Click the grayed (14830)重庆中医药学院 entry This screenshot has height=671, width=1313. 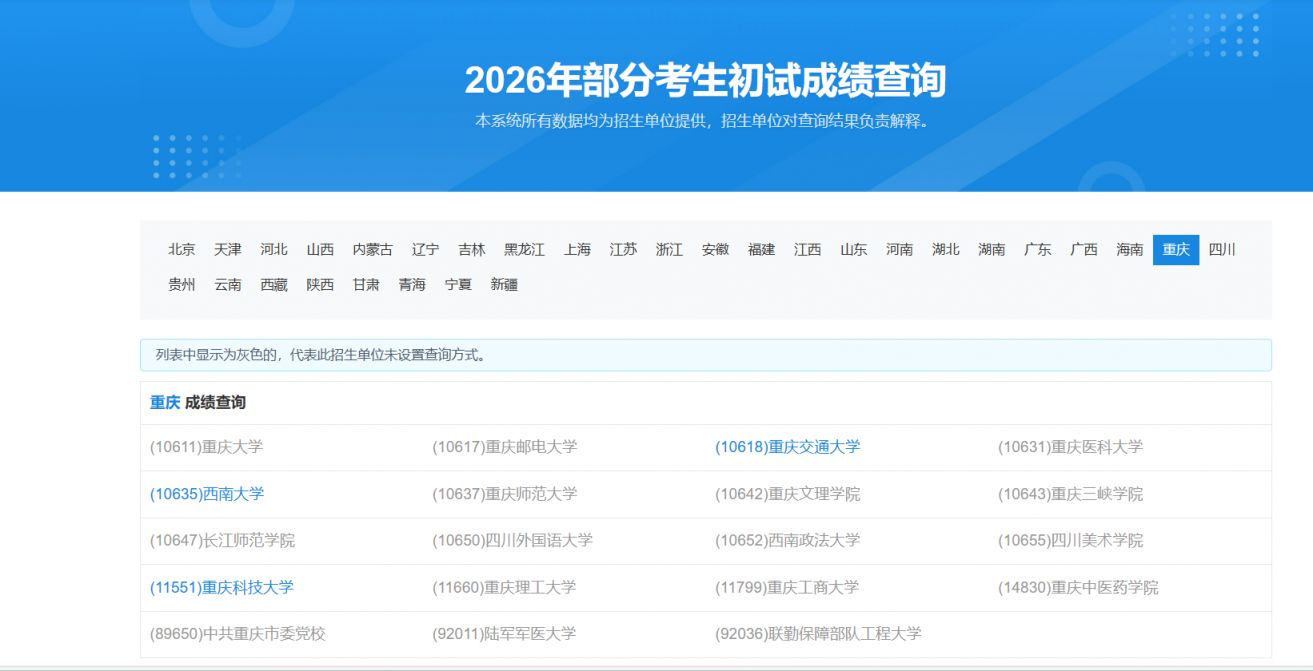tap(1078, 587)
